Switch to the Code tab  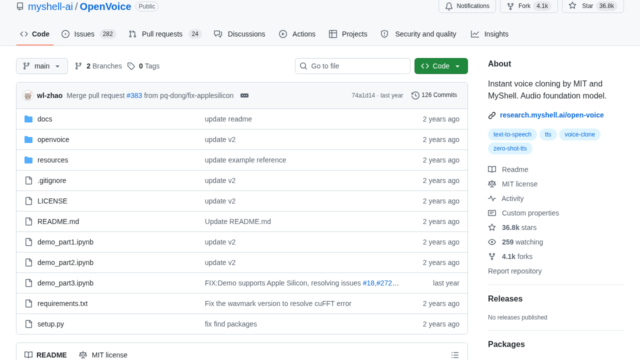pyautogui.click(x=35, y=34)
